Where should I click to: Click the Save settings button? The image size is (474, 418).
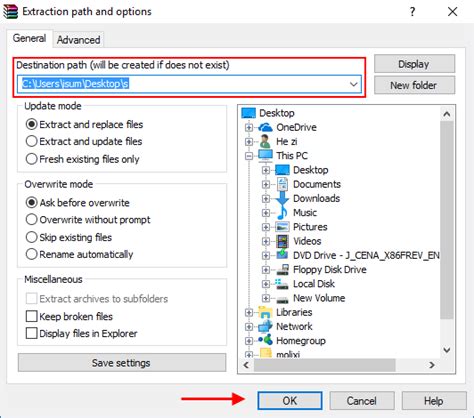pyautogui.click(x=122, y=363)
